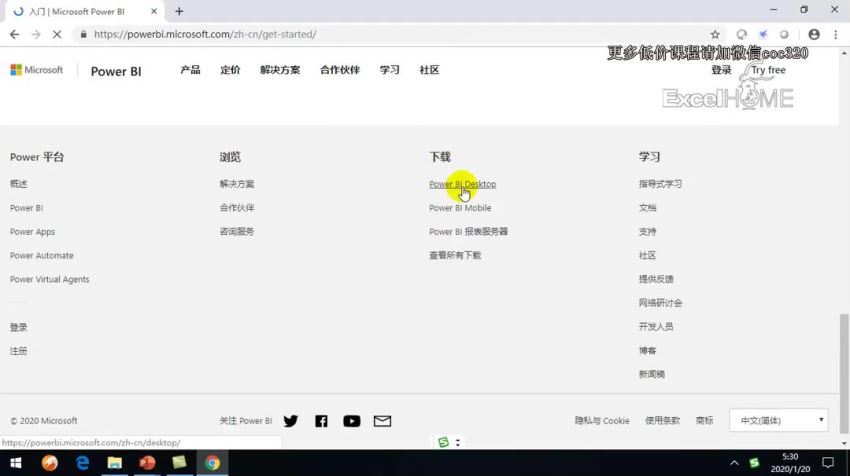Click the page vertical scrollbar thumb

[844, 373]
